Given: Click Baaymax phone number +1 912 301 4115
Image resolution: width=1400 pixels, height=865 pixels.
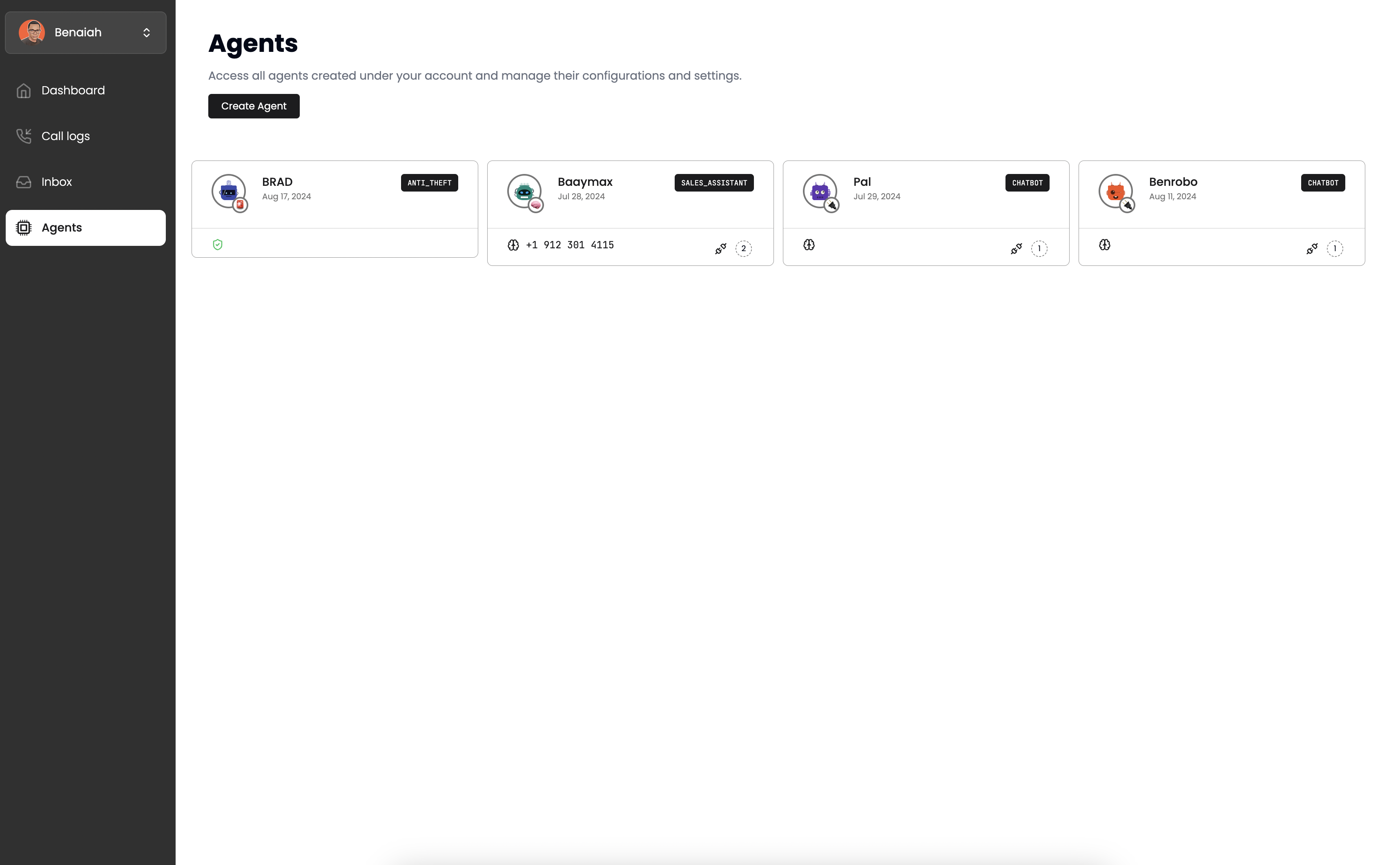Looking at the screenshot, I should tap(569, 245).
